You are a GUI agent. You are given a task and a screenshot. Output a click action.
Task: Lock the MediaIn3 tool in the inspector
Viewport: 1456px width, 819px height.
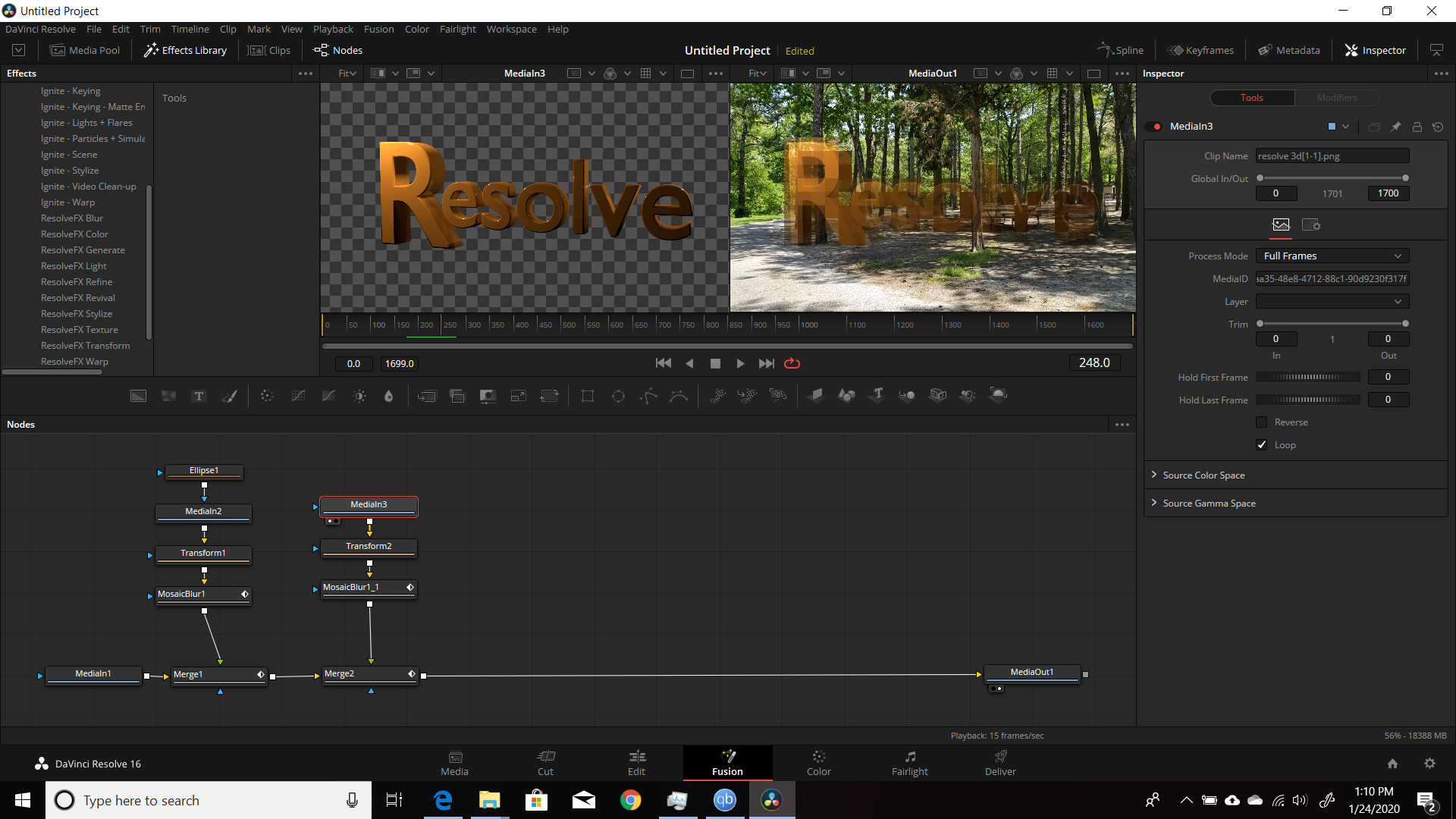1417,127
